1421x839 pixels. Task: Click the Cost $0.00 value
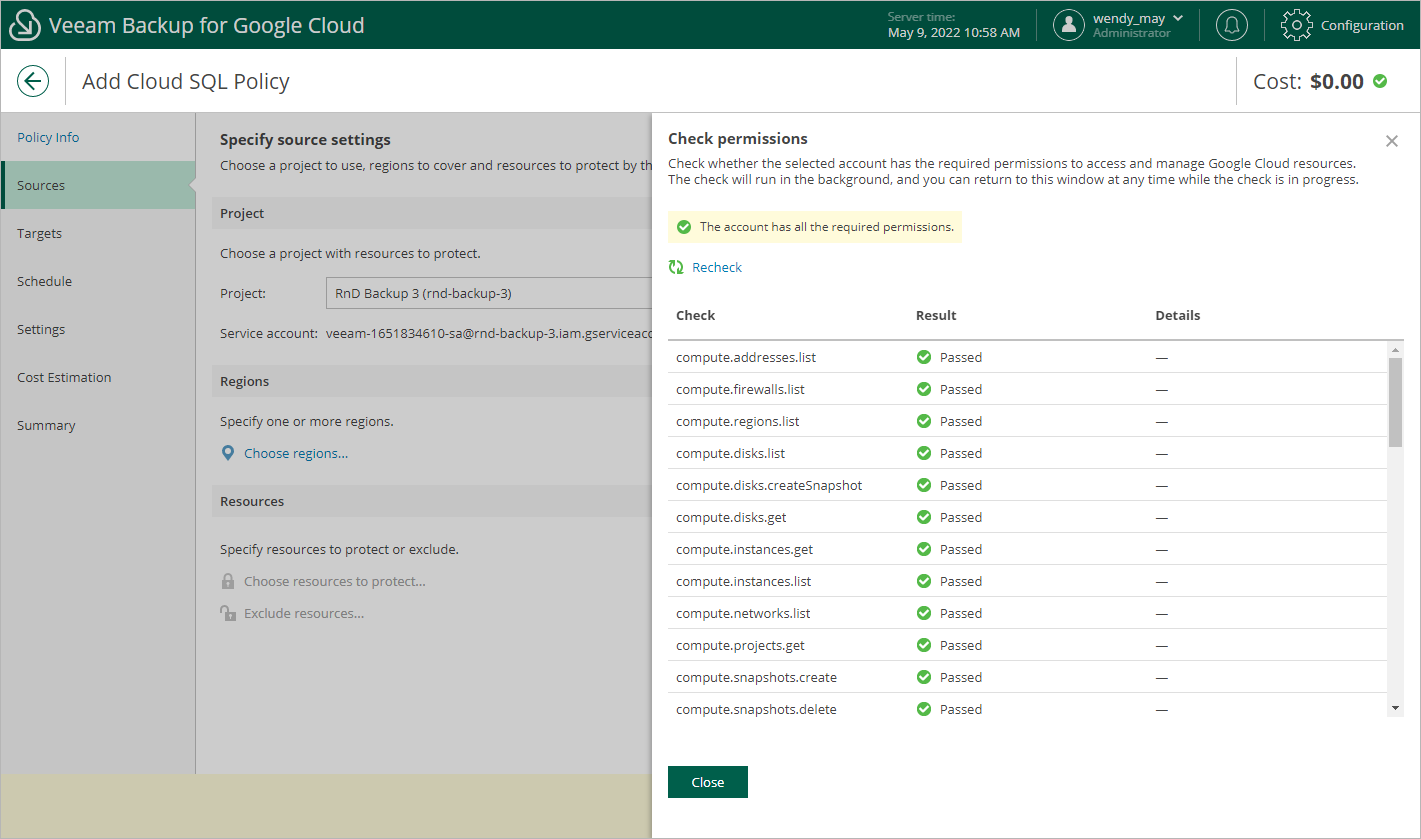click(1337, 81)
